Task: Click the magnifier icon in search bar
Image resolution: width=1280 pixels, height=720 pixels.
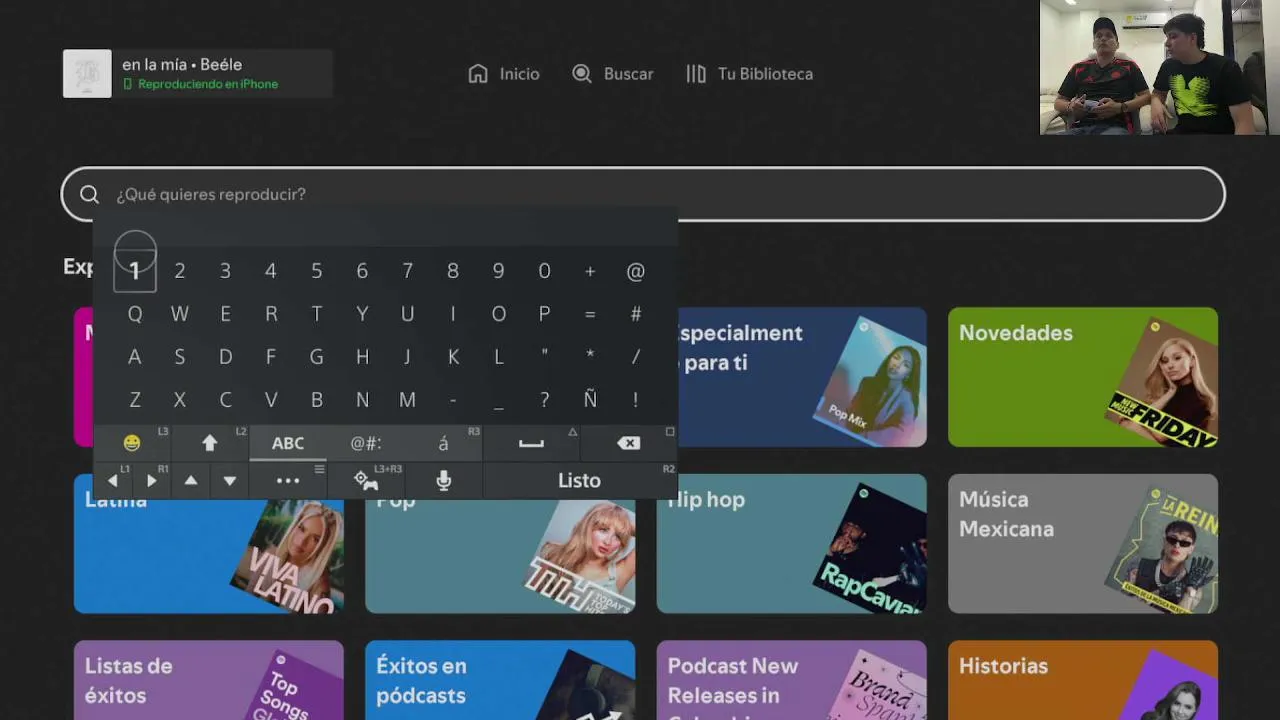Action: (x=89, y=194)
